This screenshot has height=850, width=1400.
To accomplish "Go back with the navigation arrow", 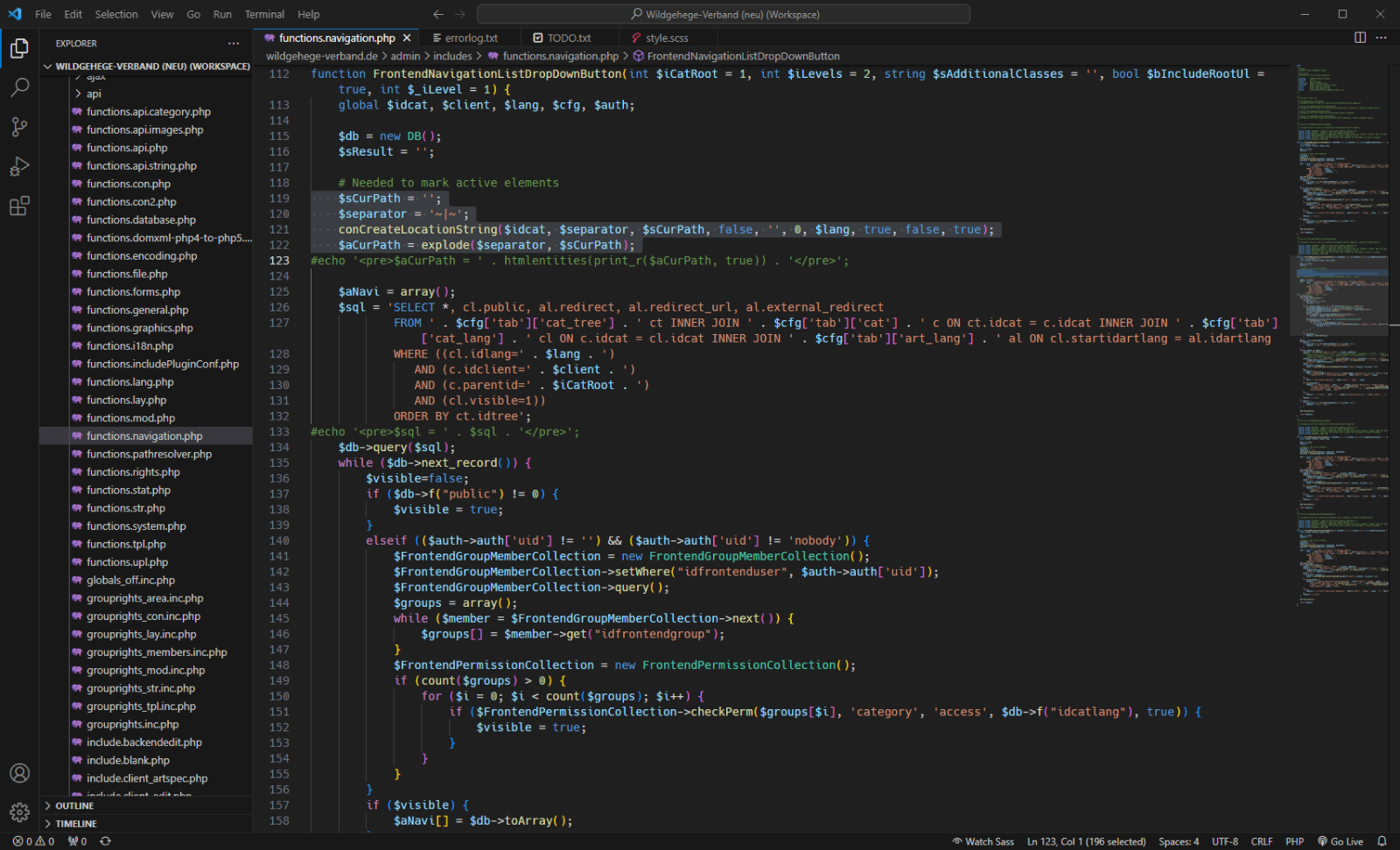I will click(x=438, y=14).
